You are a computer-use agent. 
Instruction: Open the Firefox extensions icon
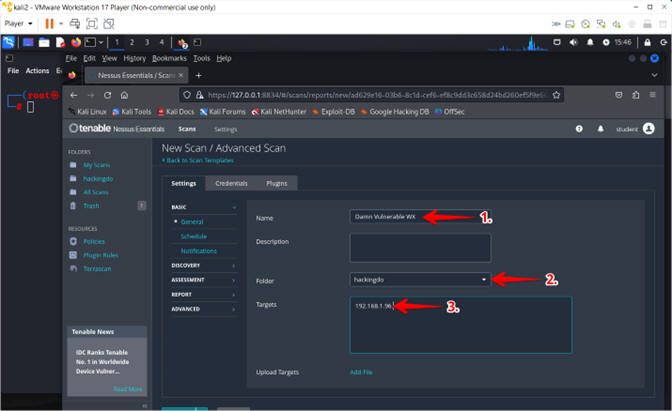coord(636,95)
